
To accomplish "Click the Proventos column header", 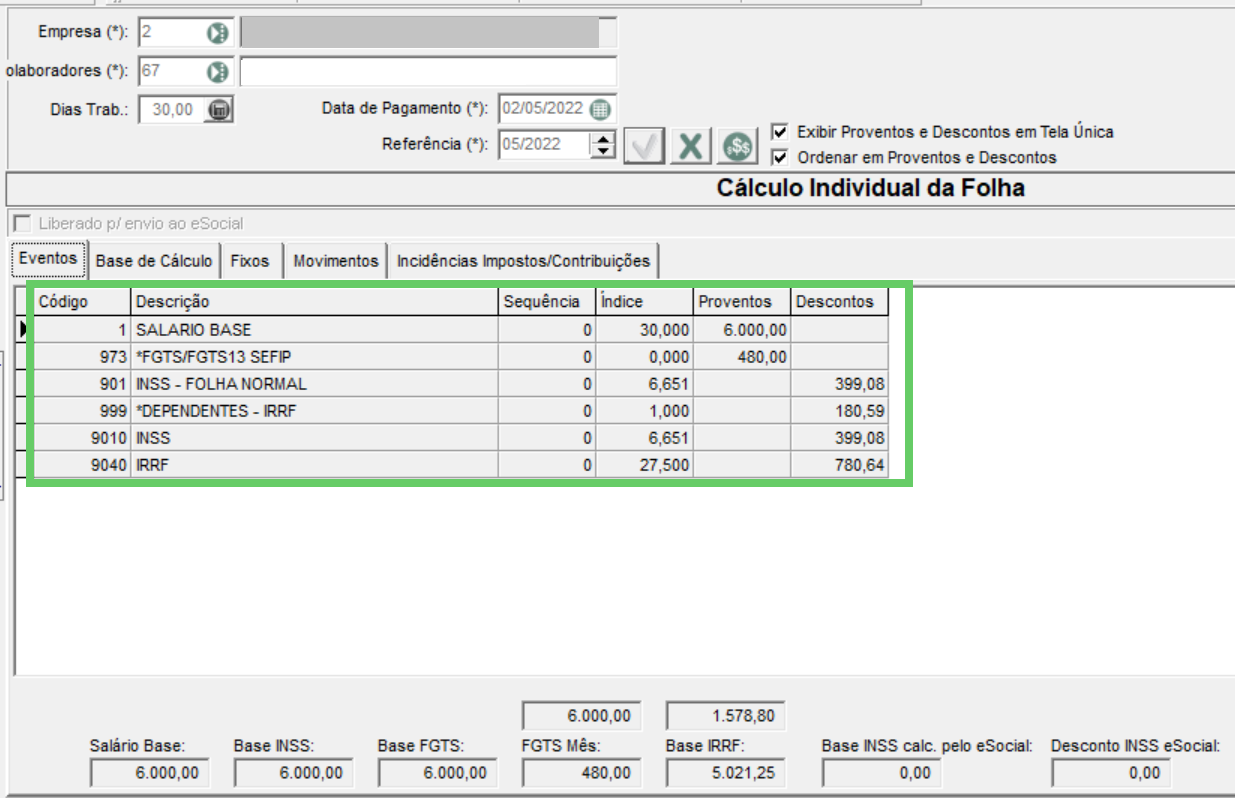I will 742,301.
